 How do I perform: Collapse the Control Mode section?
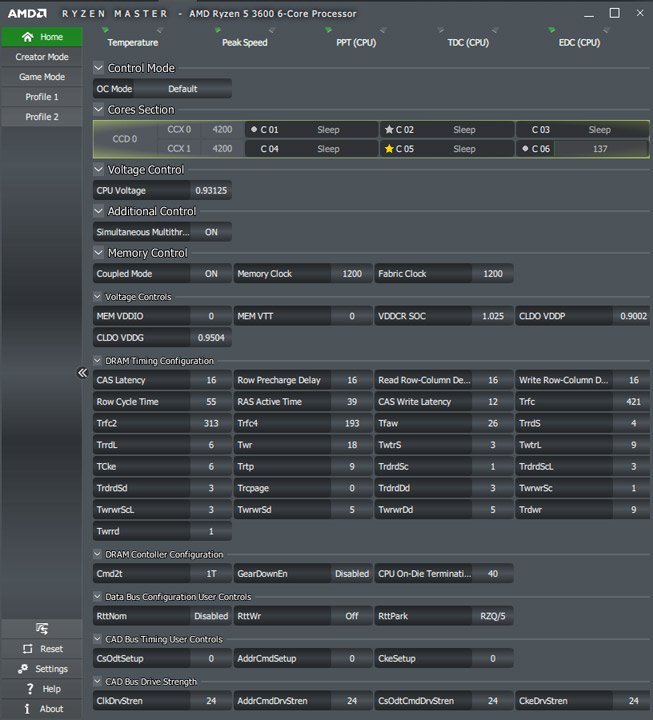point(98,68)
